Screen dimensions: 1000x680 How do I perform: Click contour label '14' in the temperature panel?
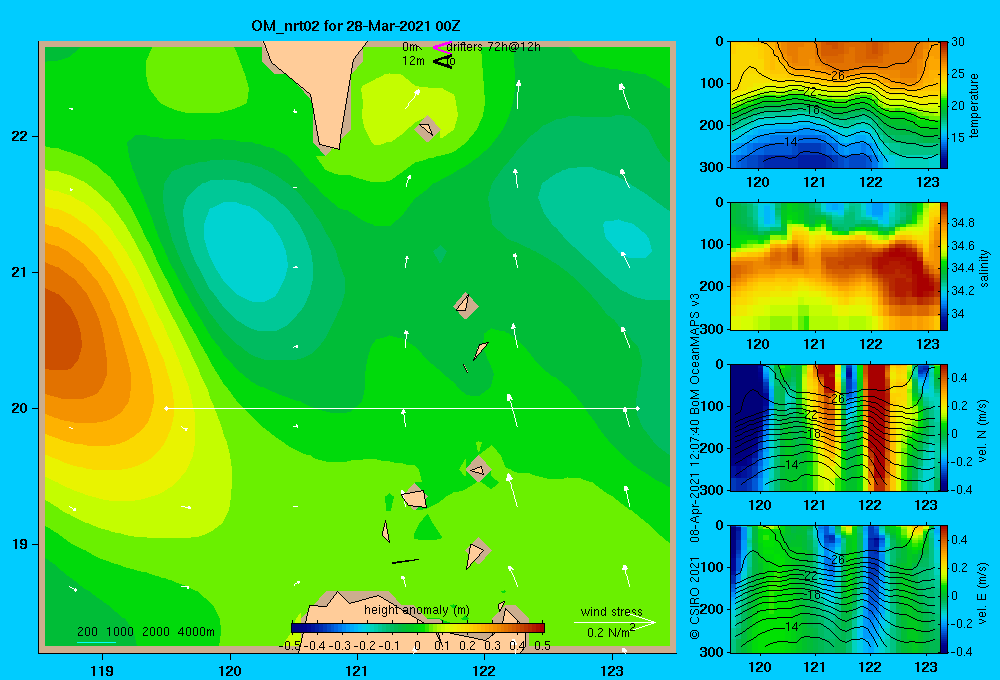pos(790,142)
